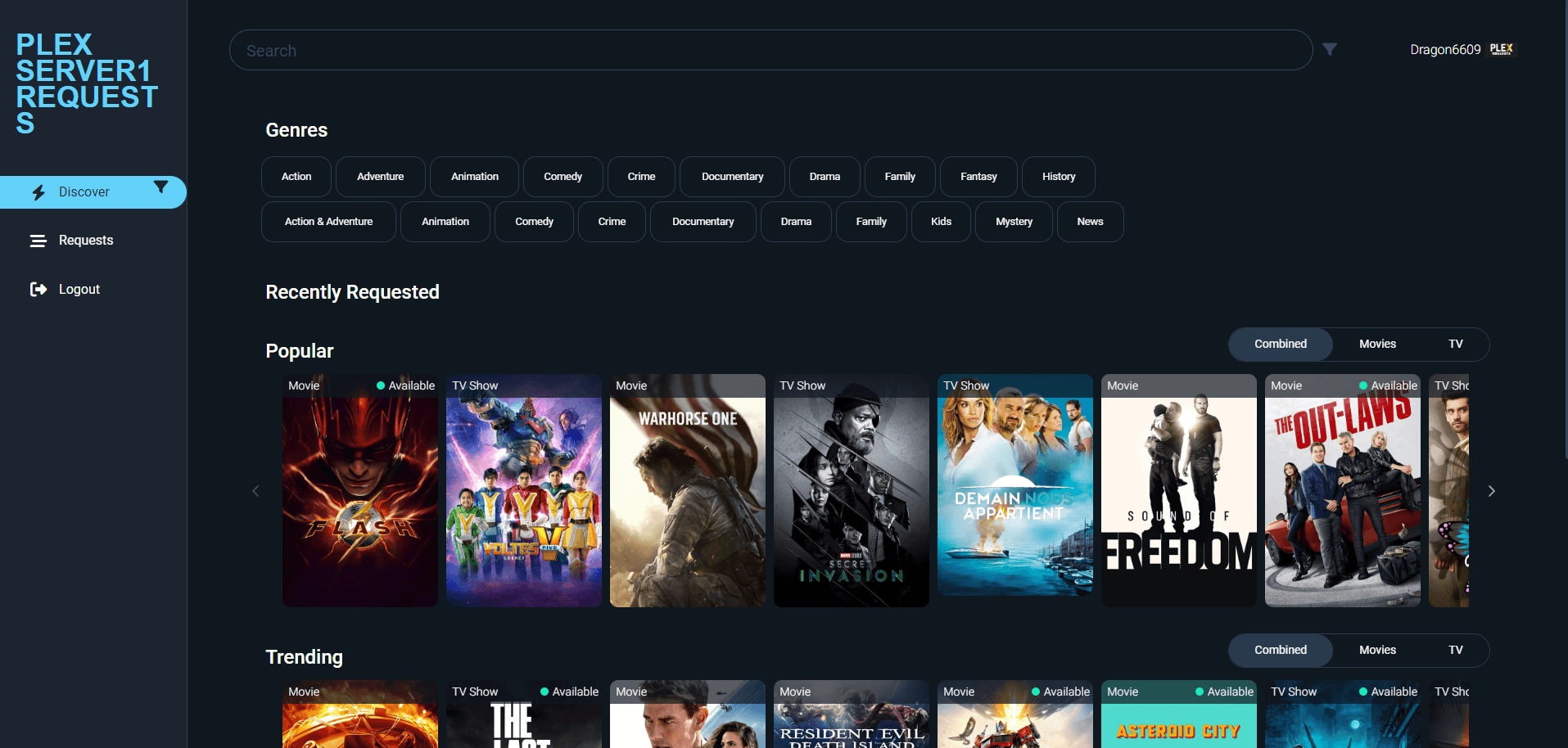Click the Plex logo next to username
Viewport: 1568px width, 748px height.
click(1501, 49)
